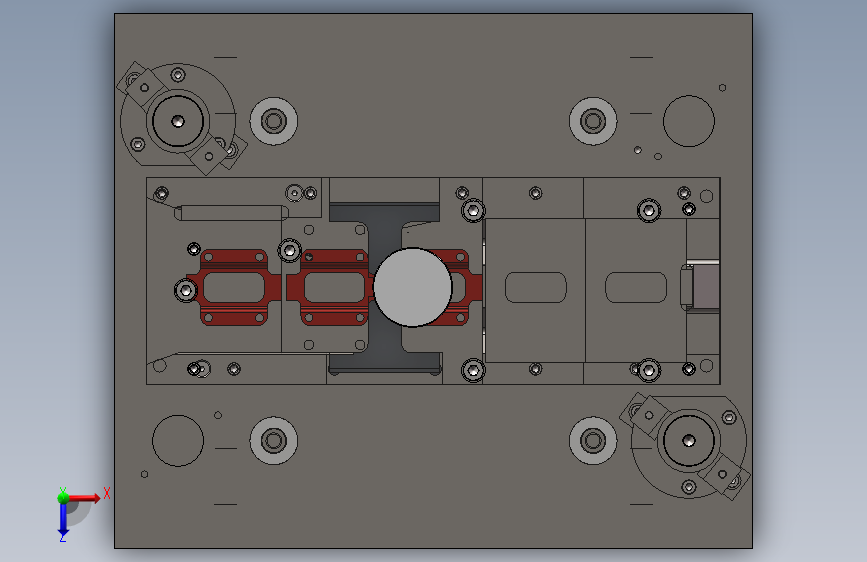
Task: Select the top-left round guide post assembly center
Action: coord(177,121)
